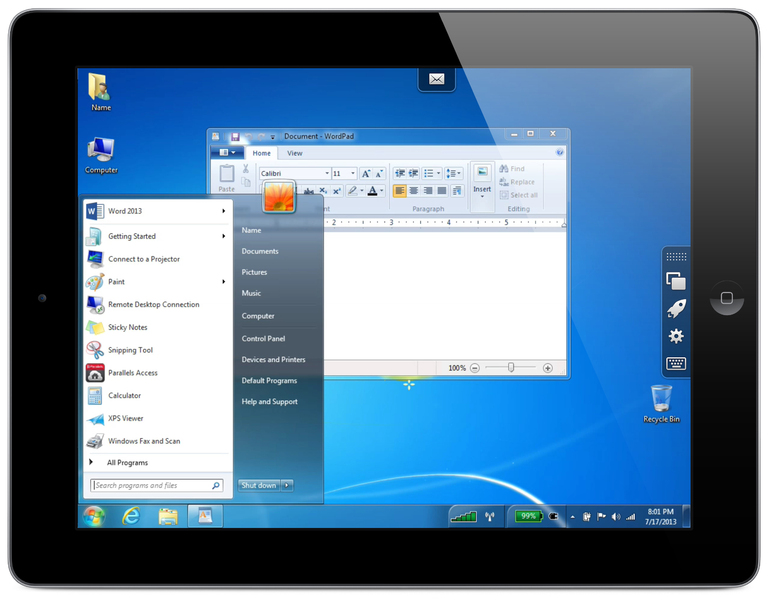Viewport: 769px width, 600px height.
Task: Tap the gear Settings icon in sidebar
Action: pos(676,336)
